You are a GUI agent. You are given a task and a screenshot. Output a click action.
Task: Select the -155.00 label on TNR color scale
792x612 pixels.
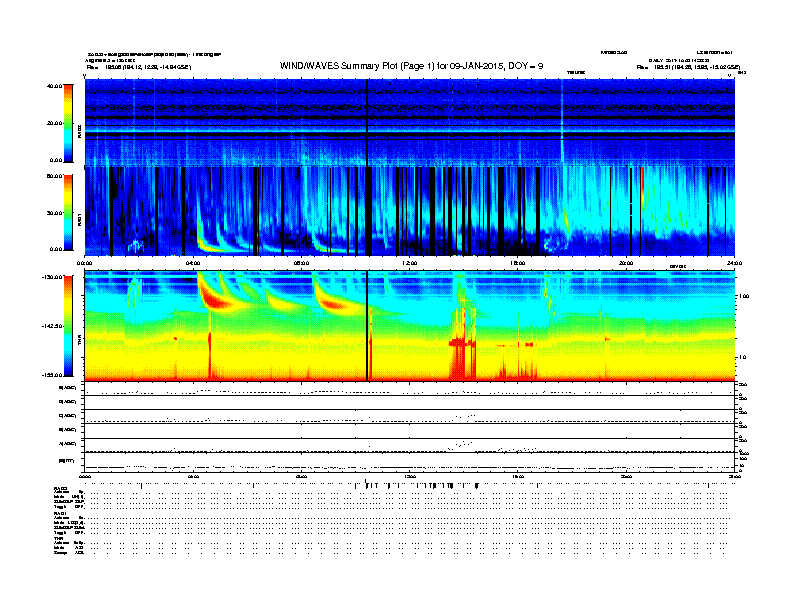pyautogui.click(x=53, y=375)
